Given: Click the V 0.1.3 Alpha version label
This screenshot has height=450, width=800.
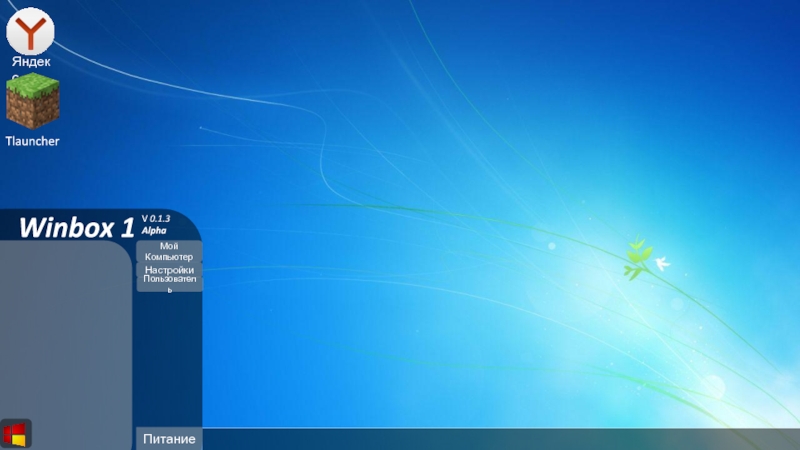Looking at the screenshot, I should [155, 223].
